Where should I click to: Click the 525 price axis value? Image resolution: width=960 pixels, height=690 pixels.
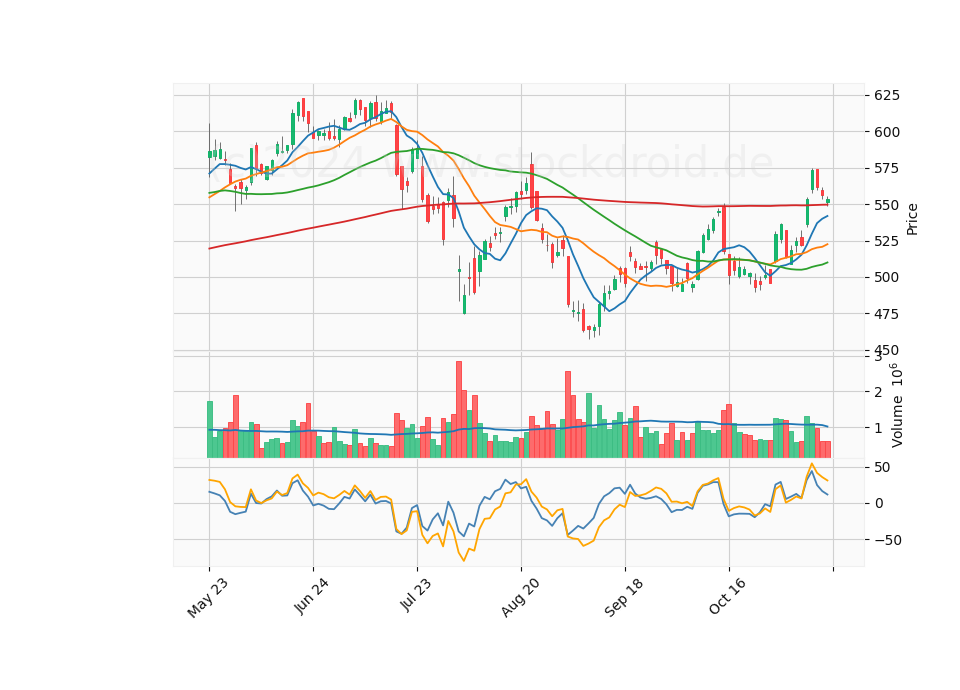coord(887,241)
